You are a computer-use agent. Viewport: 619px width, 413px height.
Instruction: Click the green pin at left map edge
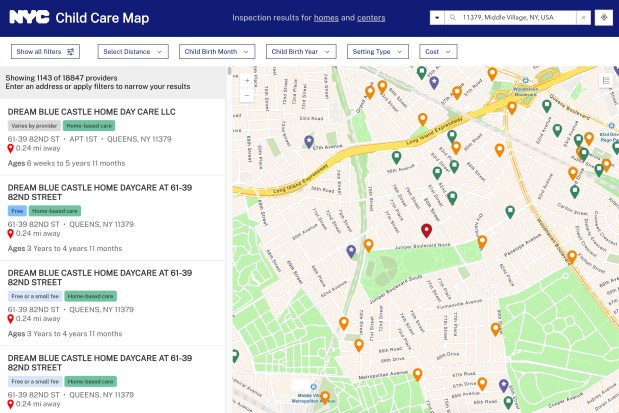coord(235,356)
